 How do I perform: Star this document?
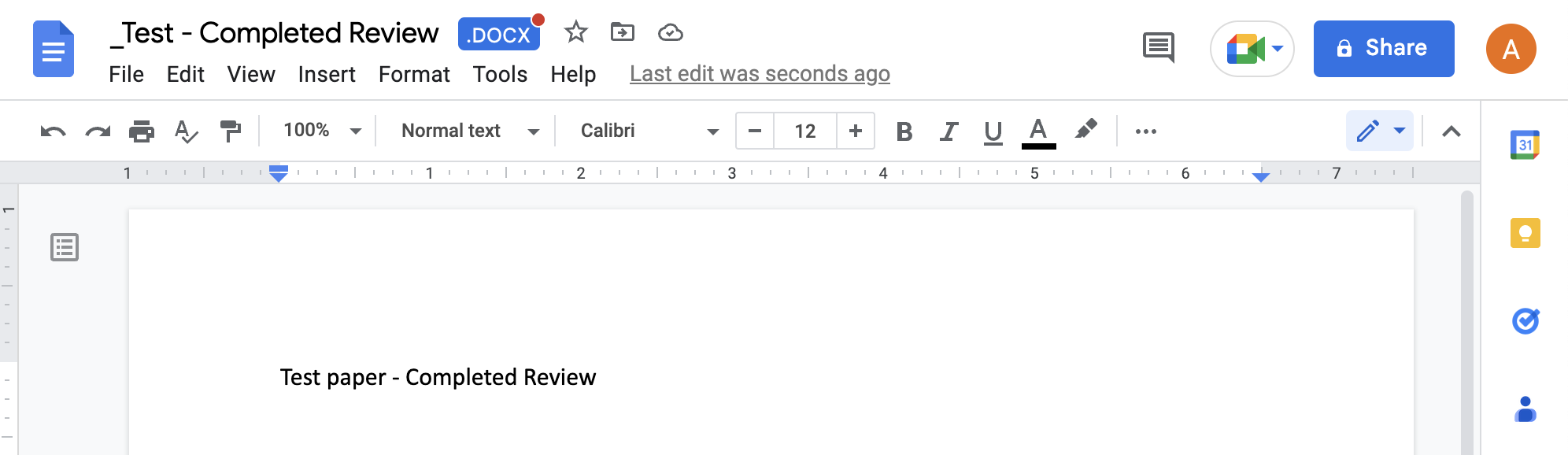point(576,32)
